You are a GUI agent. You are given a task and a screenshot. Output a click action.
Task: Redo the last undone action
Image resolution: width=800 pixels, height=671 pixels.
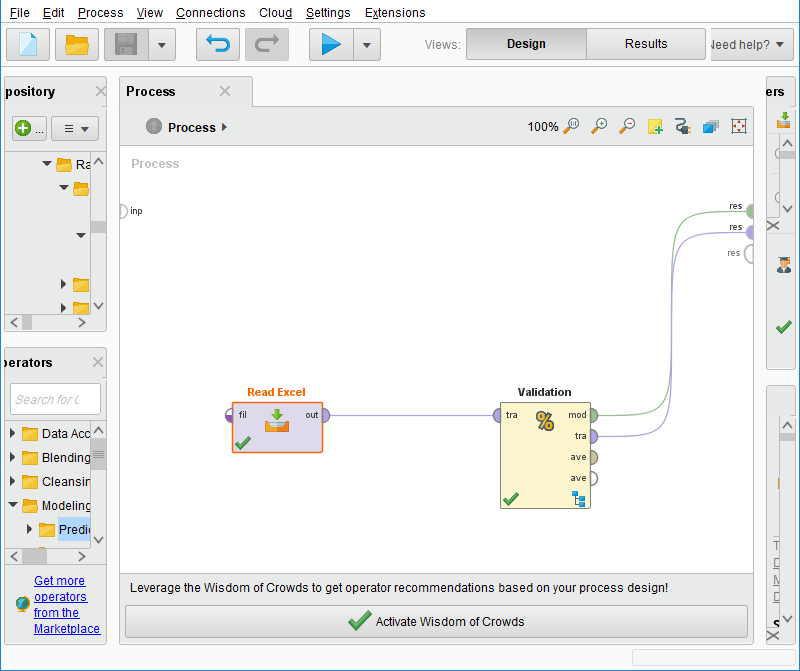[267, 45]
